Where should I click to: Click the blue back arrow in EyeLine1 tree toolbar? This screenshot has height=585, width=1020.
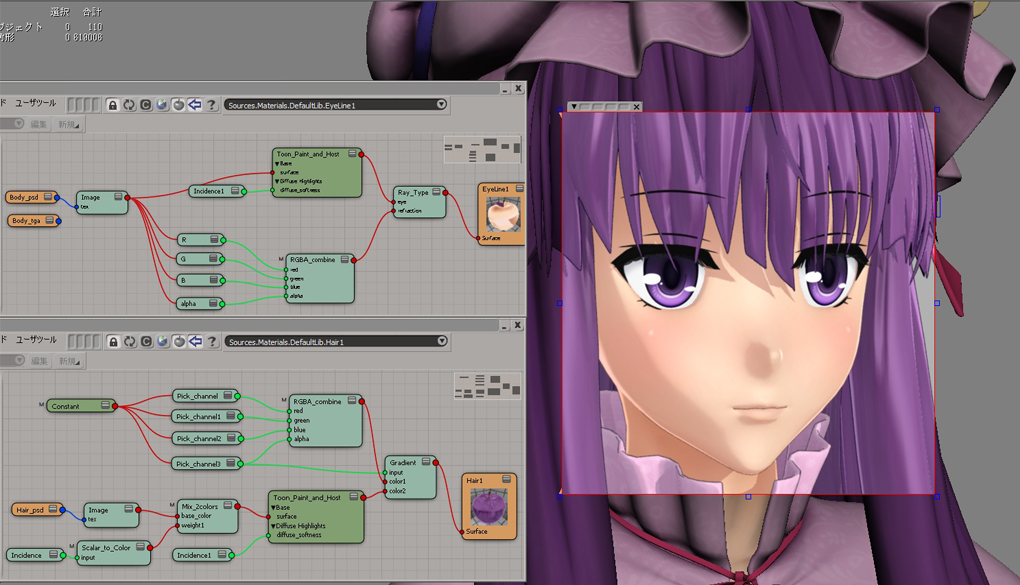(x=195, y=105)
